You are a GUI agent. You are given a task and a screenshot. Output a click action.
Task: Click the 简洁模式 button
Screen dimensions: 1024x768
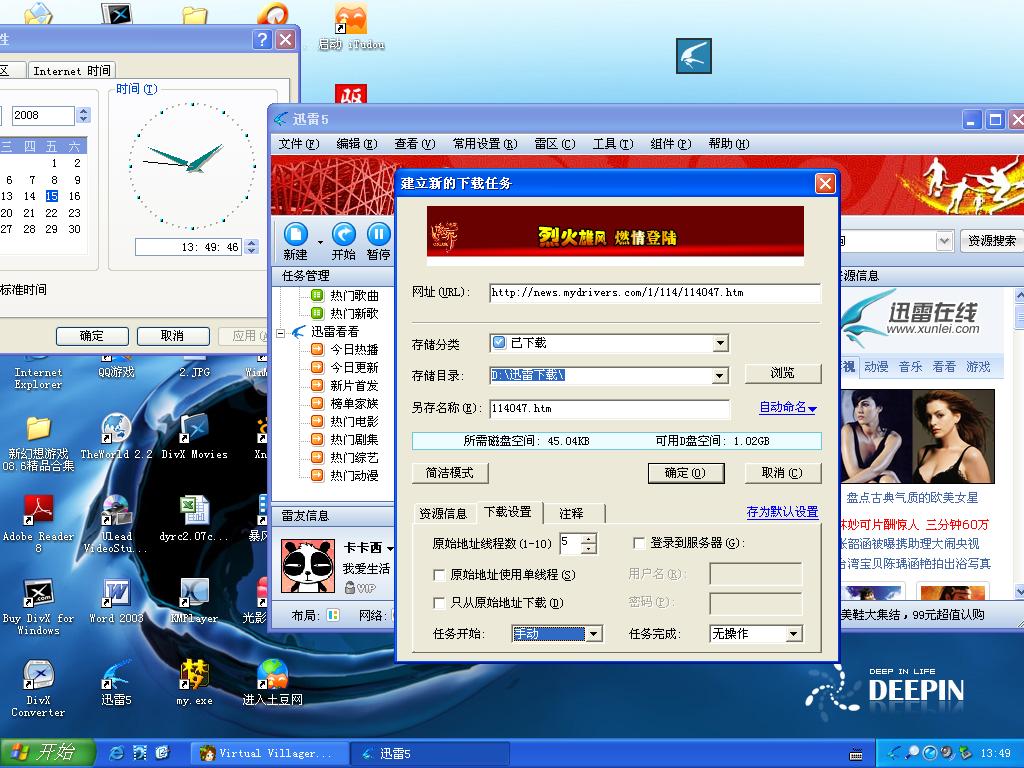449,473
